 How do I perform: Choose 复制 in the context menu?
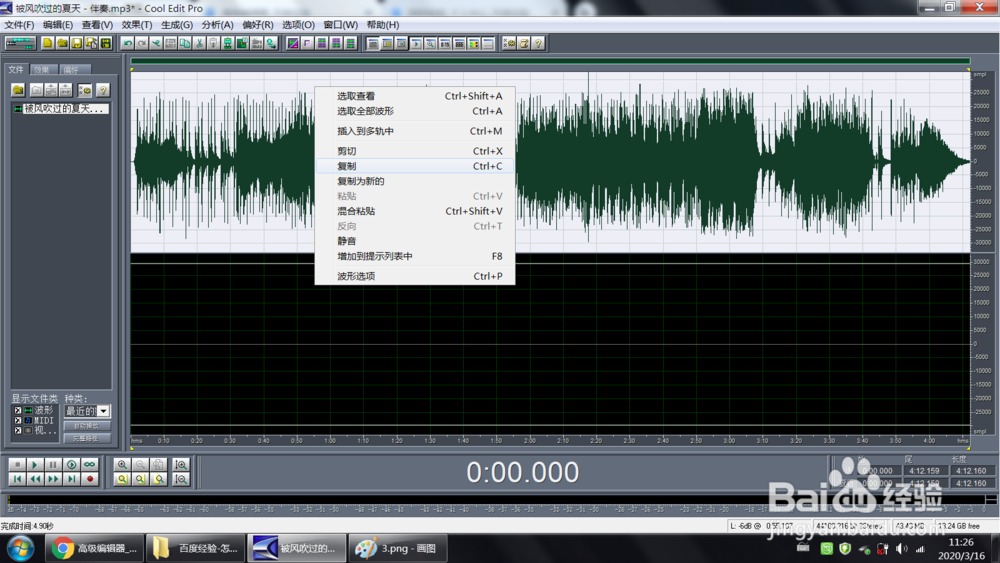tap(415, 166)
